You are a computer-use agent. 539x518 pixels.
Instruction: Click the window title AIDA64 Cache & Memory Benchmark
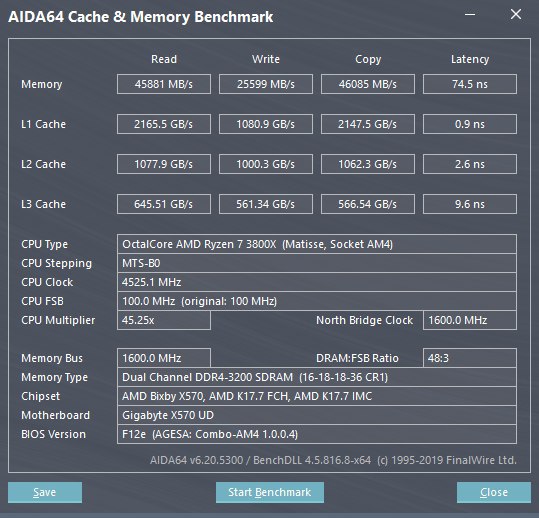(x=141, y=17)
